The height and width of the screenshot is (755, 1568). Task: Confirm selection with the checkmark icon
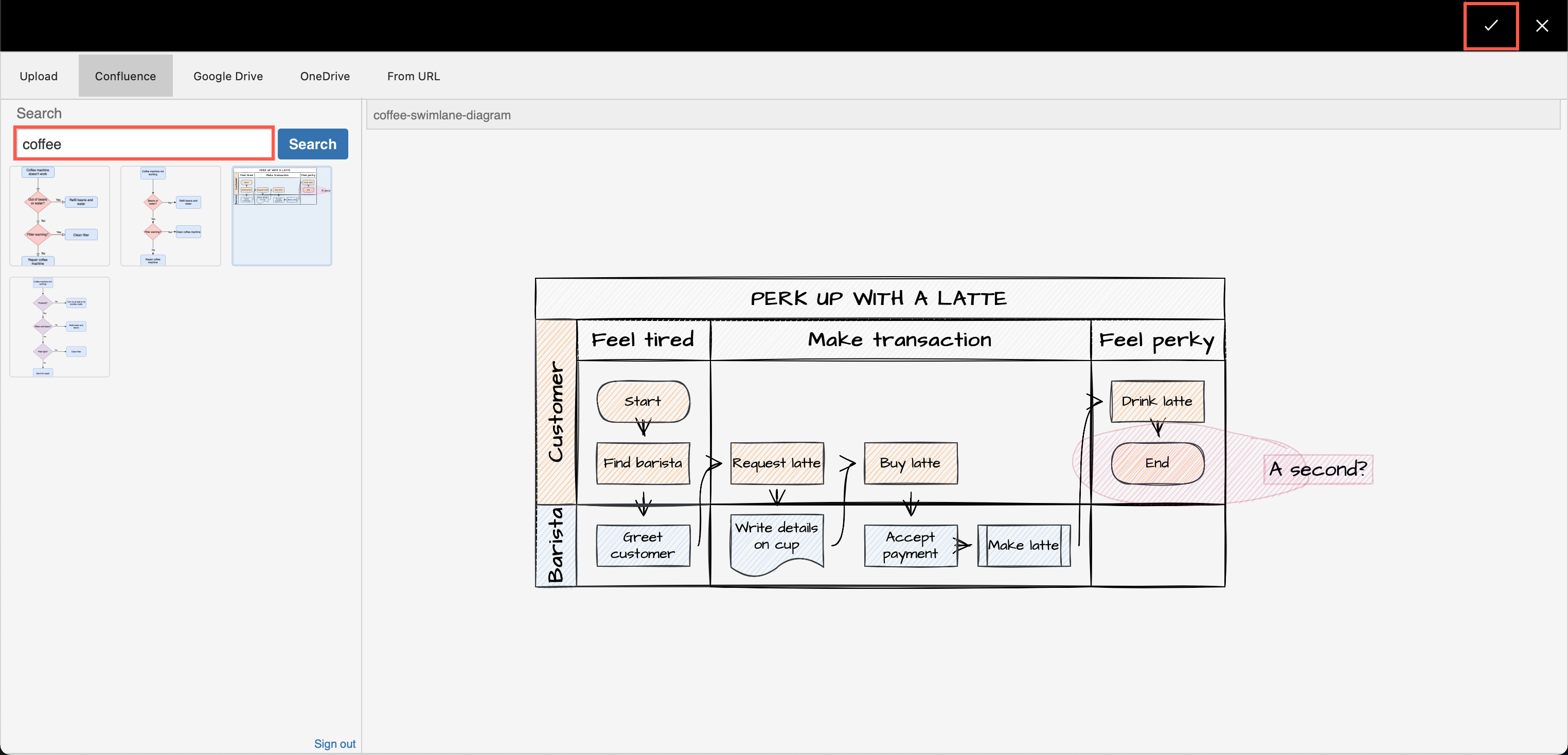coord(1490,26)
